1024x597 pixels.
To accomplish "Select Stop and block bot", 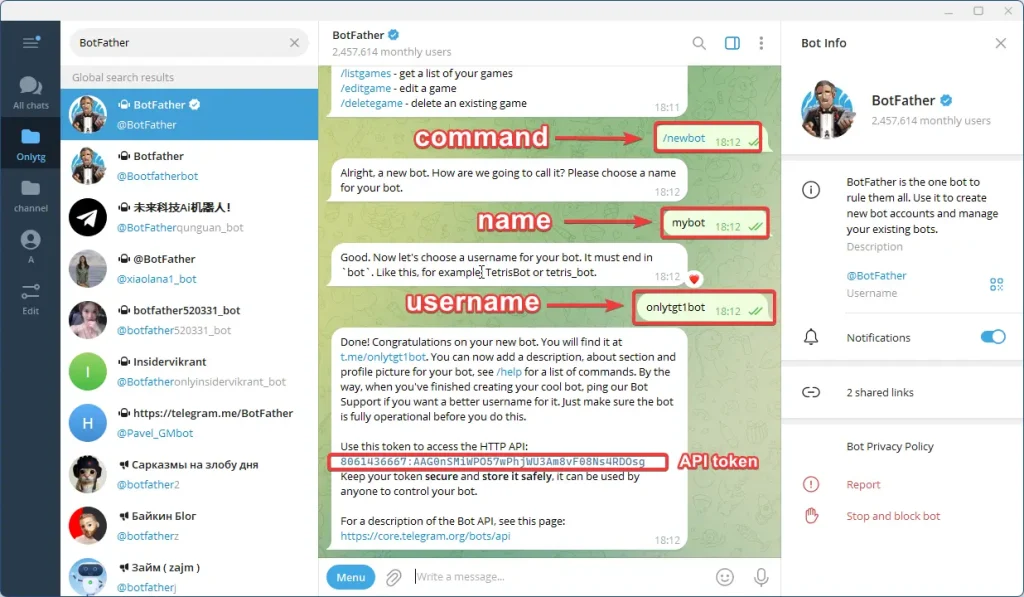I will (893, 516).
